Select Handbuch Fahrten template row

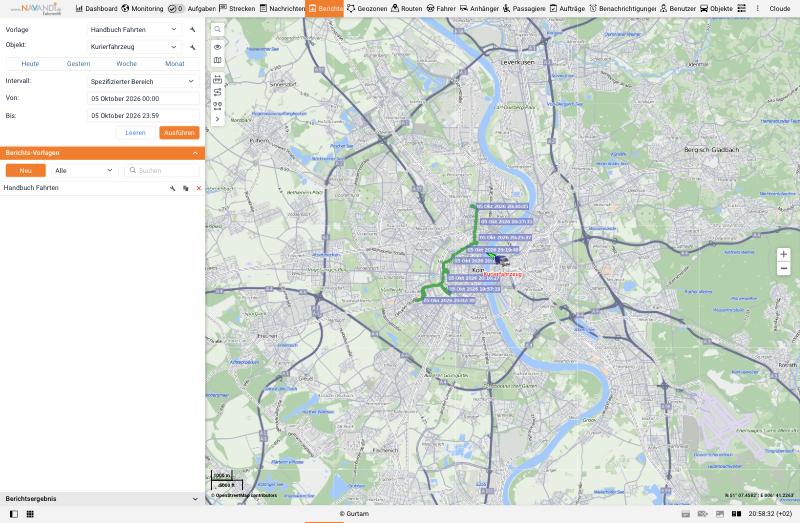[102, 188]
